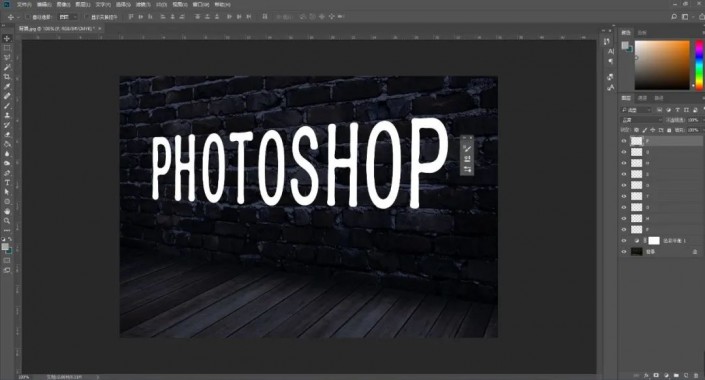Open the 窗口 menu
705x380 pixels.
[x=201, y=4]
